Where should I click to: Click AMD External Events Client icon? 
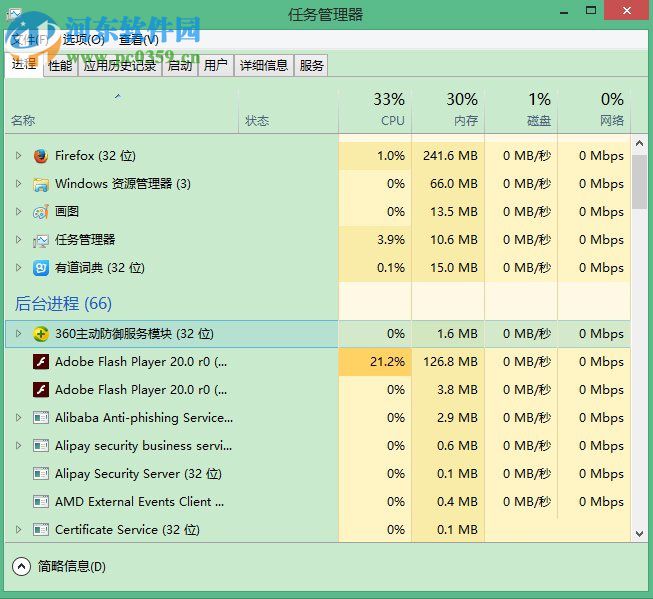(x=41, y=502)
